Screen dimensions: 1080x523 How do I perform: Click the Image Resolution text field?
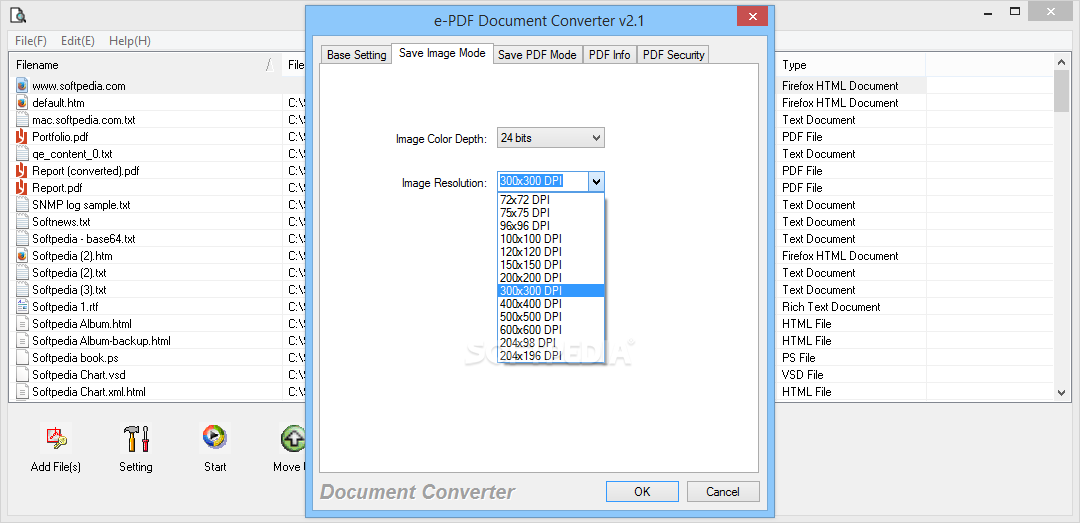coord(543,182)
